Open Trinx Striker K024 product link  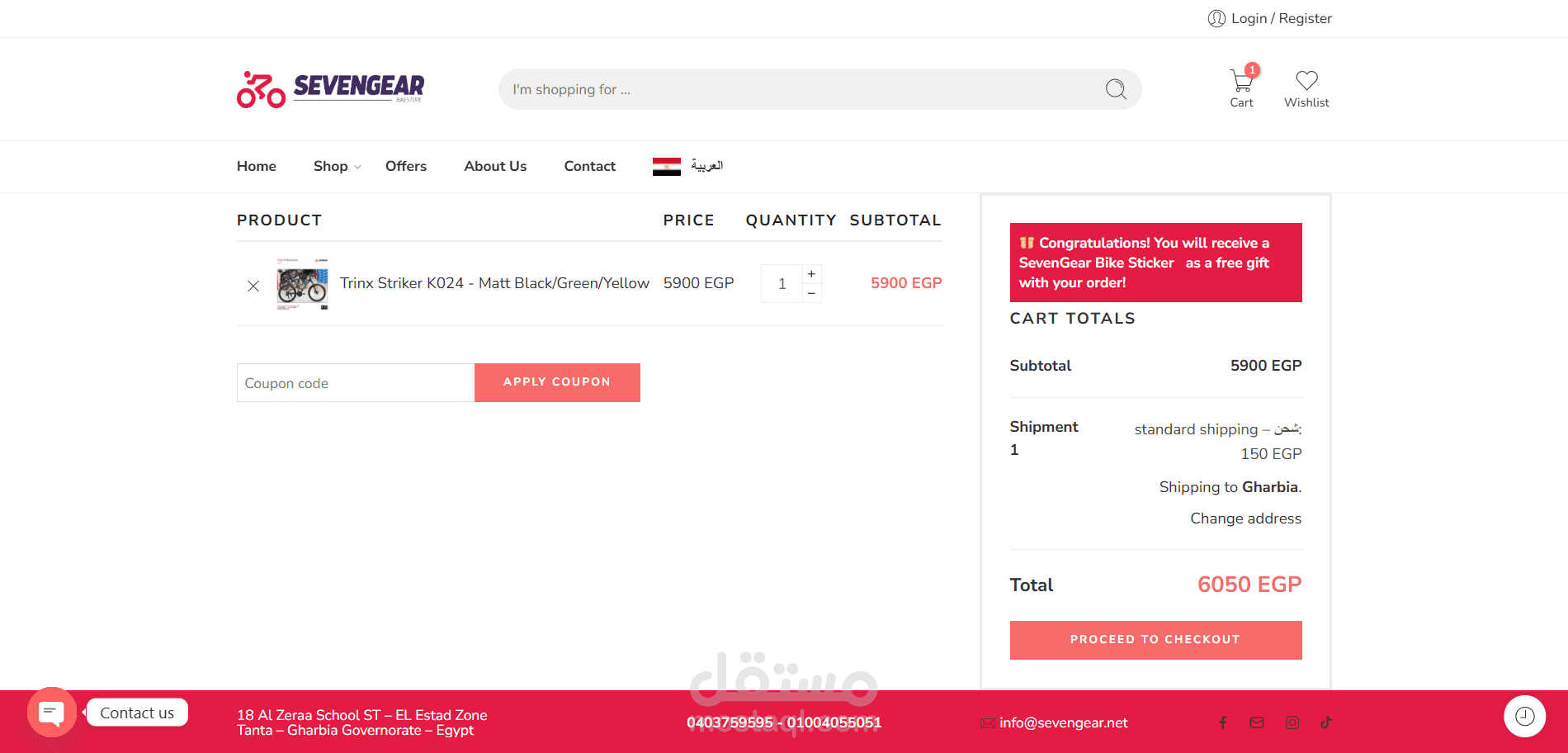click(494, 283)
